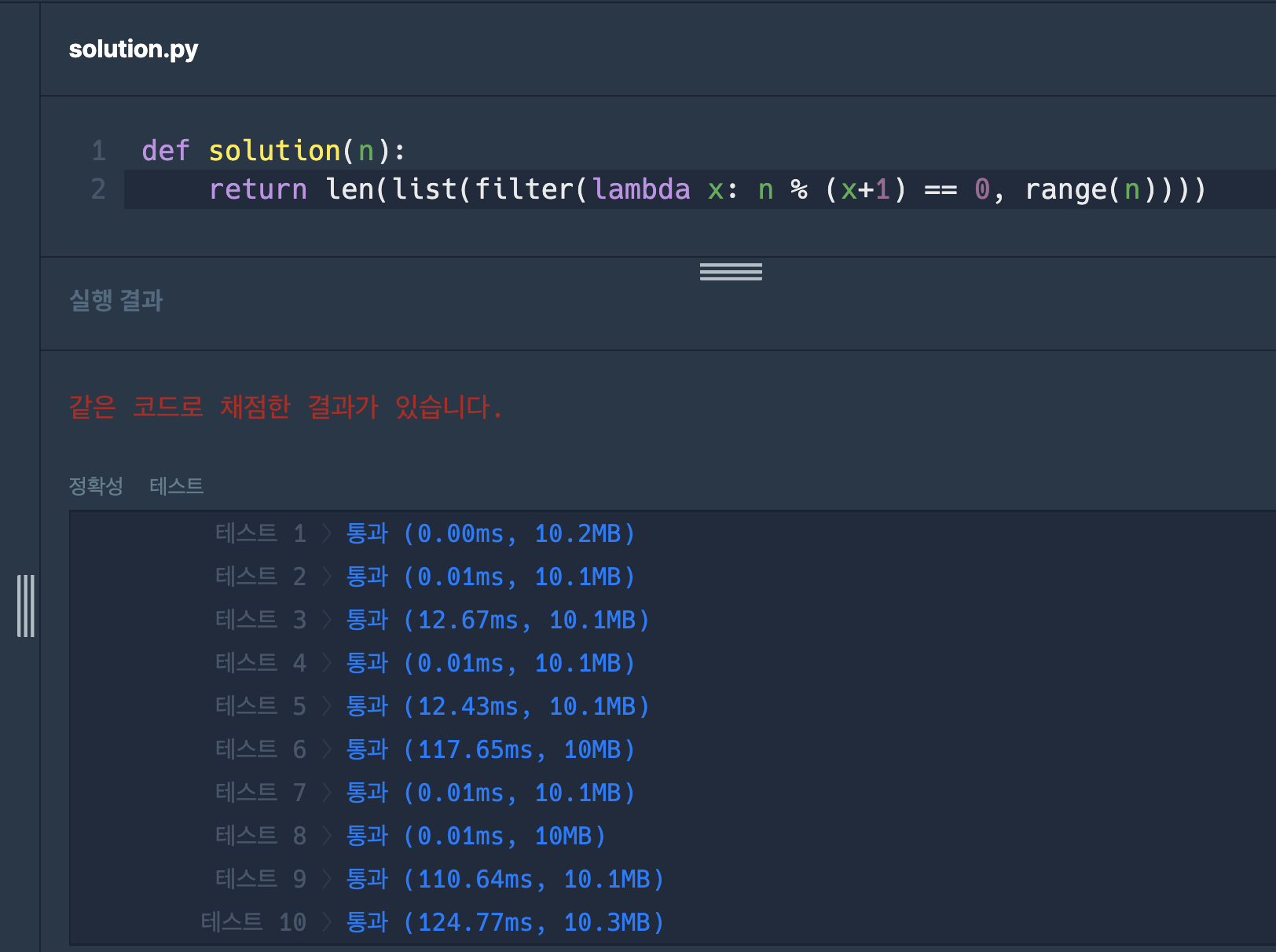Viewport: 1276px width, 952px height.
Task: Click the 테스트 7 result row
Action: tap(425, 793)
